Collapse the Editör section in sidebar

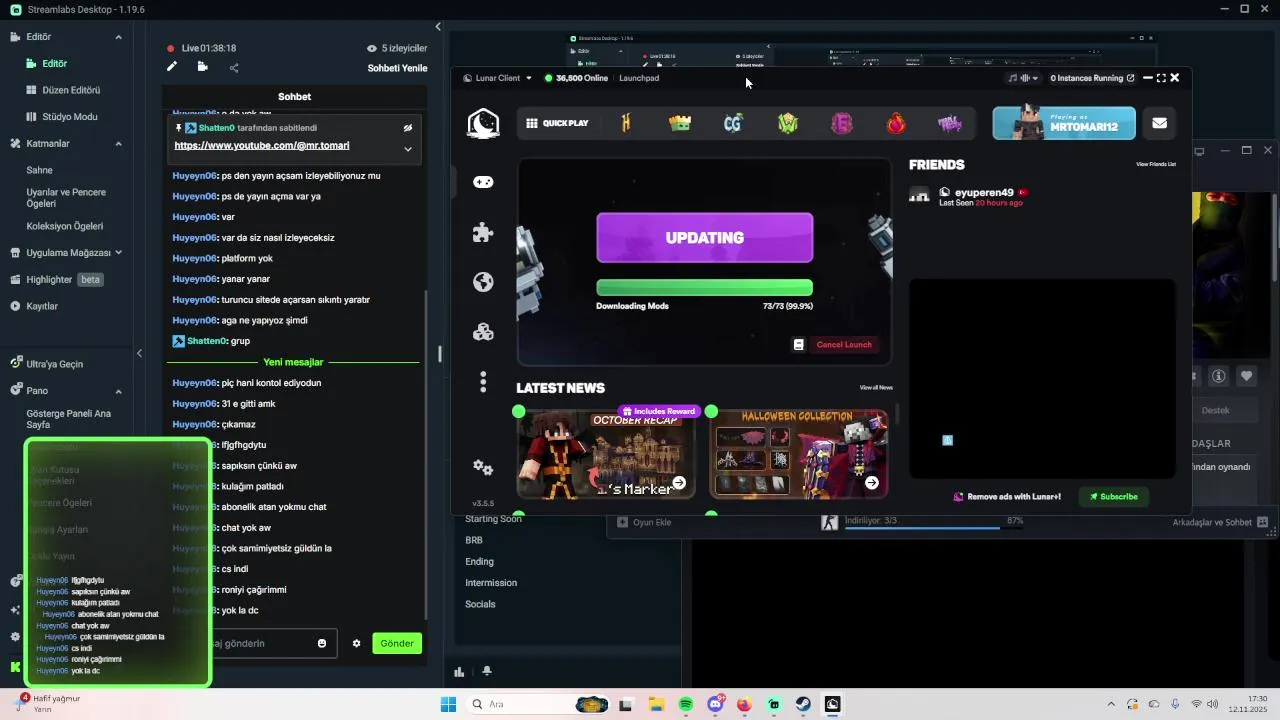(x=118, y=37)
